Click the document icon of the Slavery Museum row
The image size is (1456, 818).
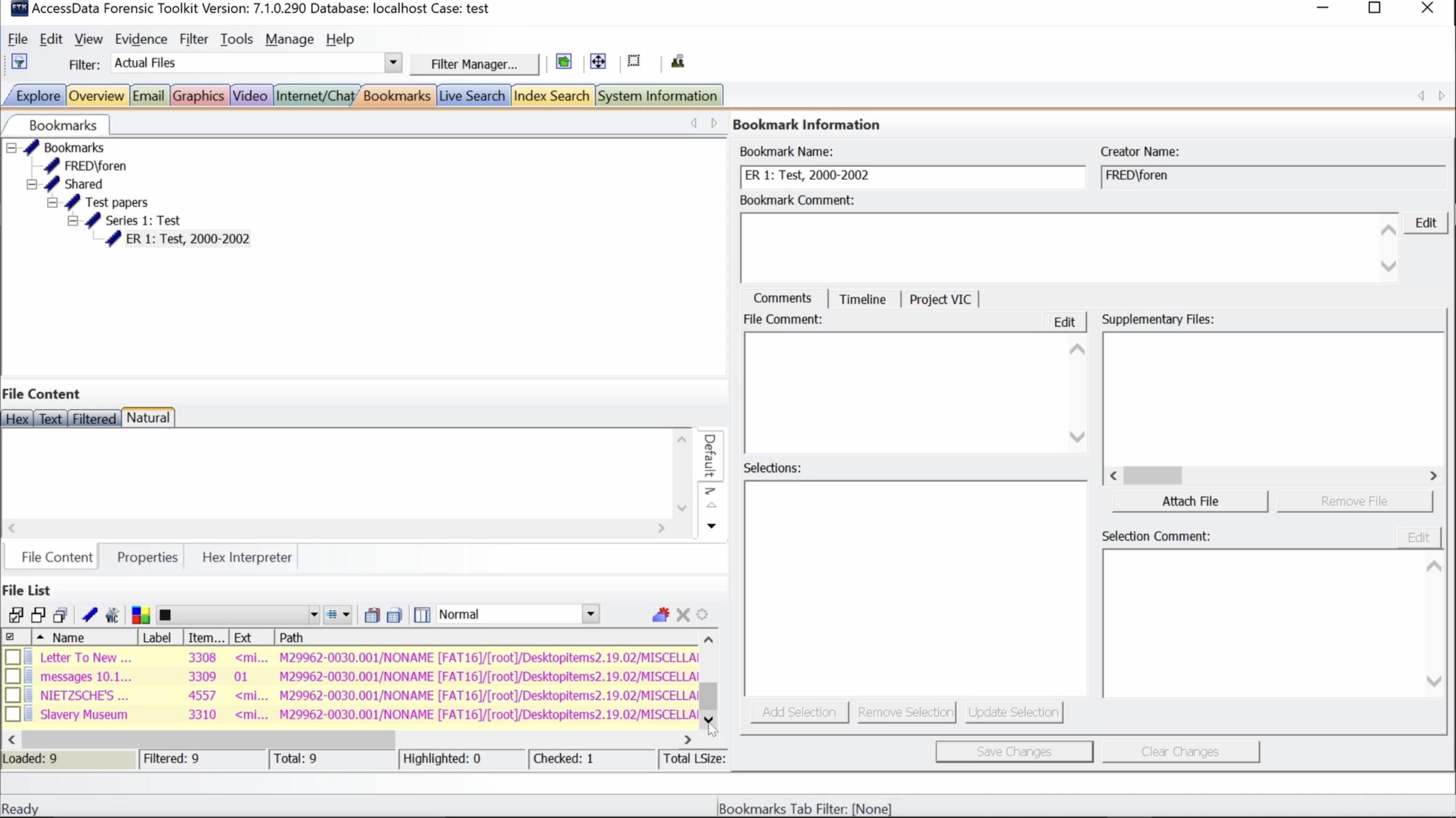coord(29,714)
